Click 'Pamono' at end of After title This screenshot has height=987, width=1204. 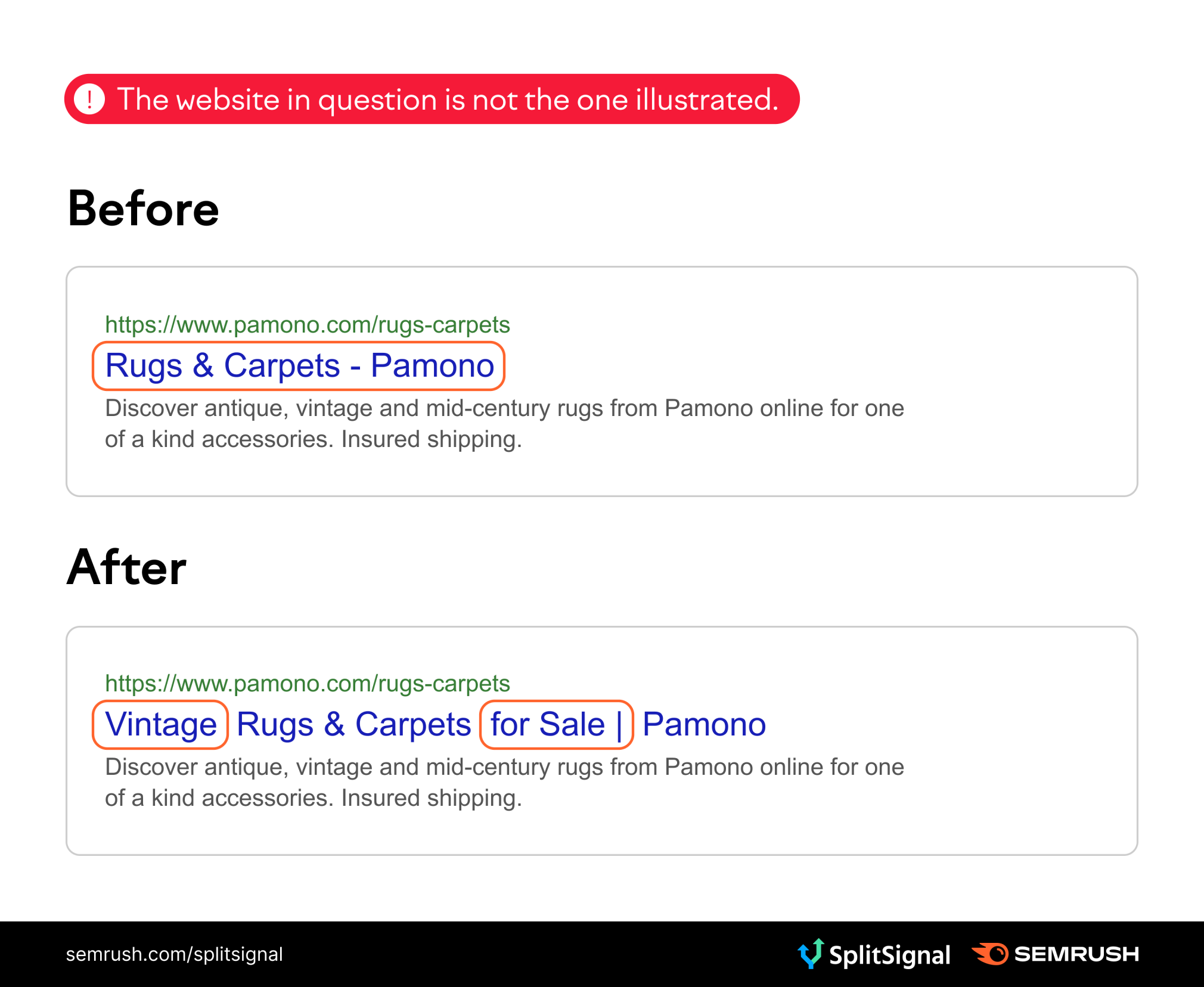[704, 725]
